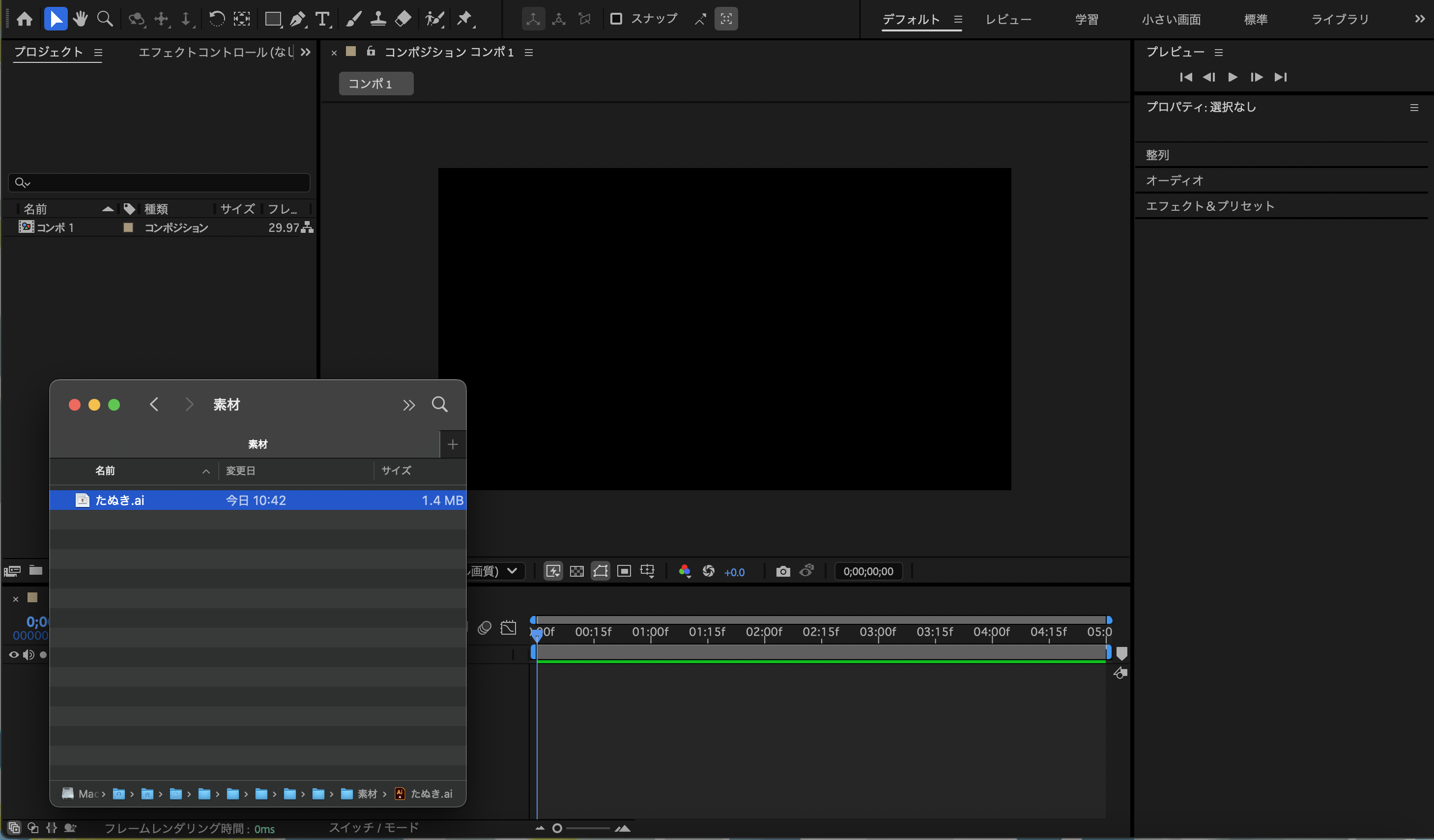Click the video eye column in timeline
Screen dimensions: 1434x840
[x=14, y=655]
